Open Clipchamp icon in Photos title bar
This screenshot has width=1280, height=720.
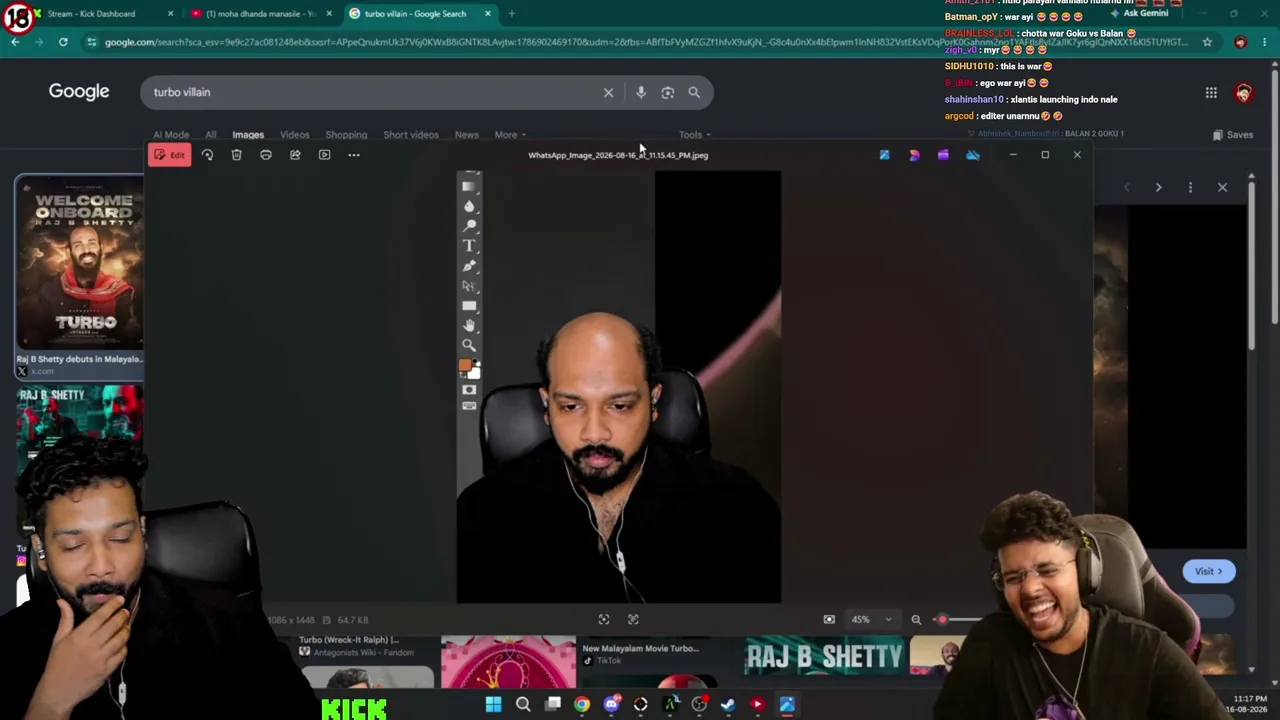click(x=943, y=155)
